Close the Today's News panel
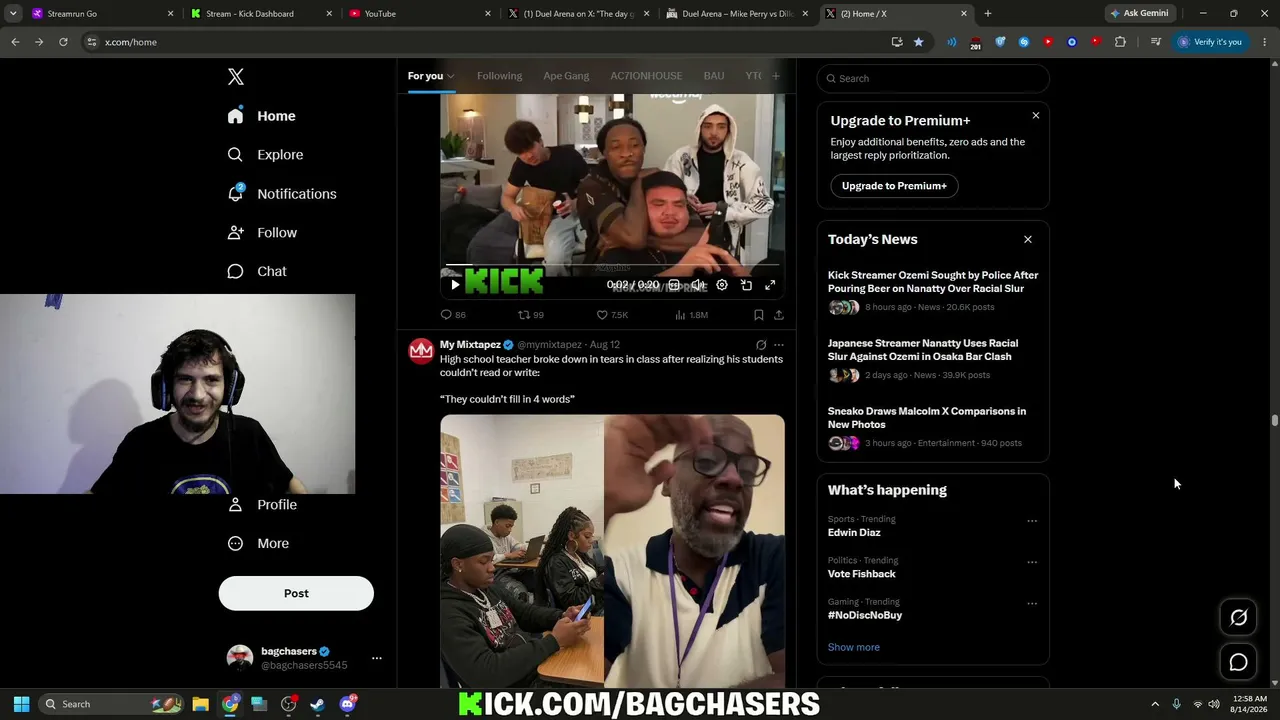This screenshot has width=1280, height=720. tap(1028, 240)
